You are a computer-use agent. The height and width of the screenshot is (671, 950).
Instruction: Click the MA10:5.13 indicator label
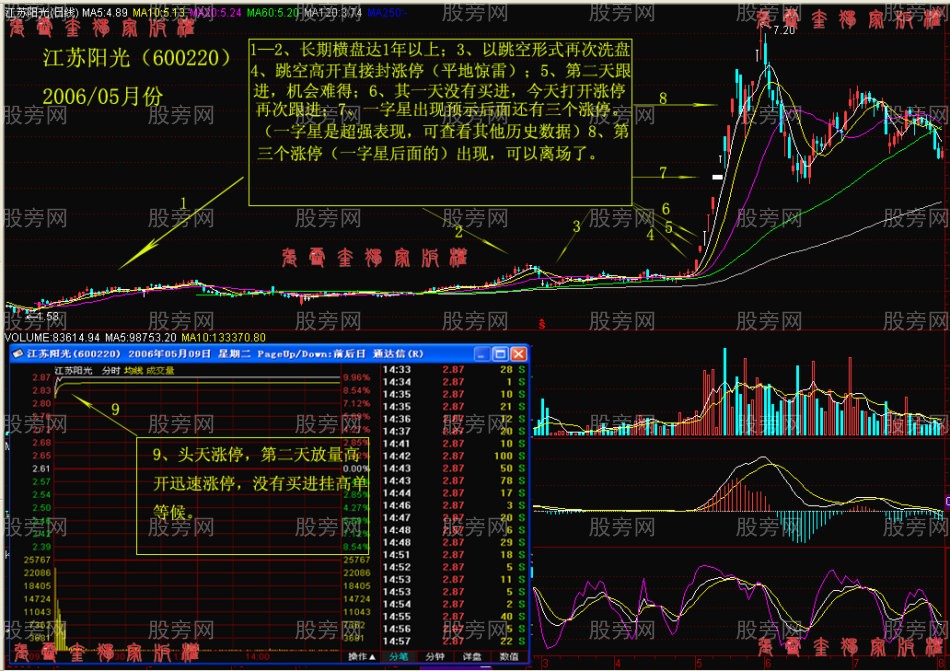tap(159, 12)
